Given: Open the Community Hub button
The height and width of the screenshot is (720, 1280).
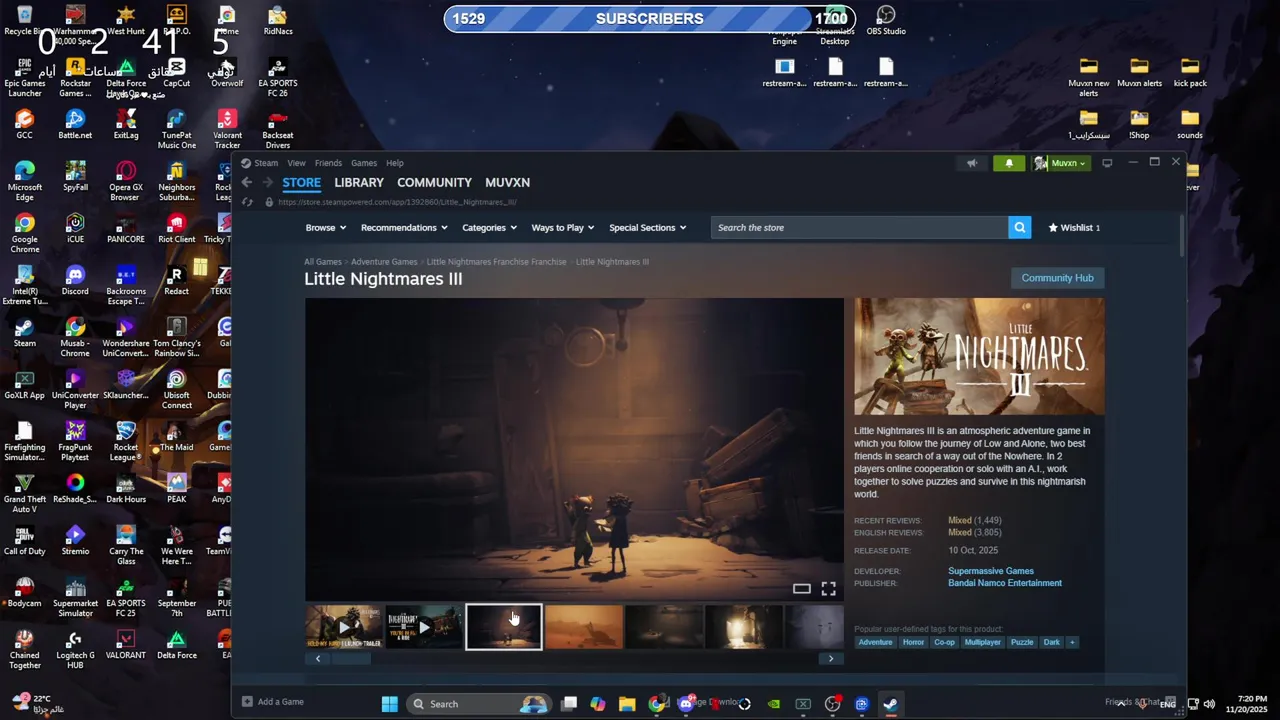Looking at the screenshot, I should pos(1057,278).
